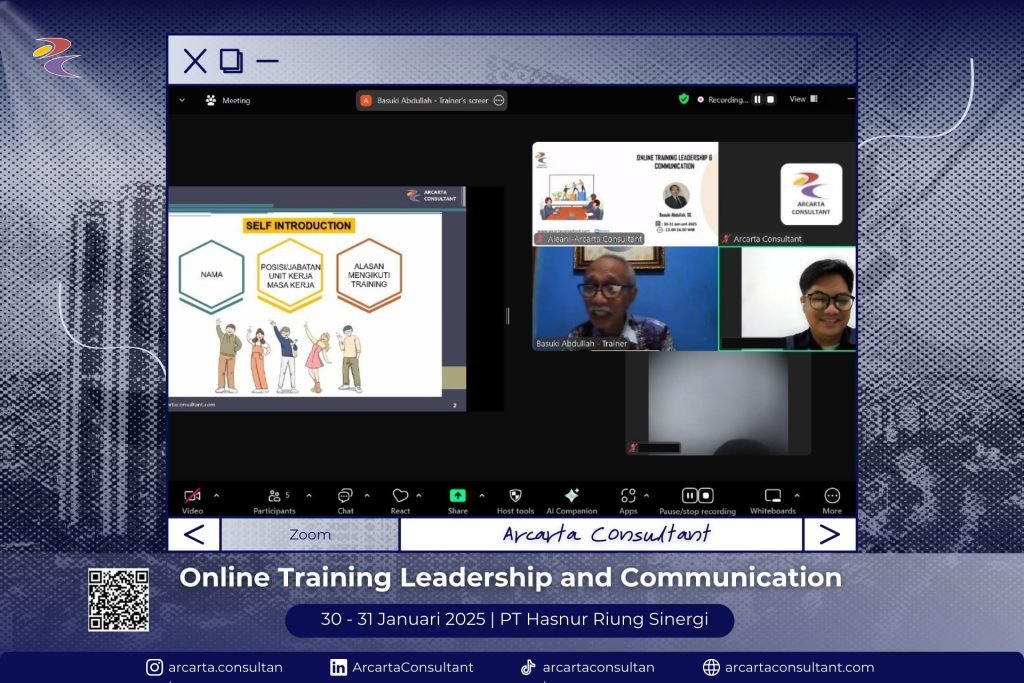Open the View layout menu
Viewport: 1024px width, 683px height.
(803, 100)
